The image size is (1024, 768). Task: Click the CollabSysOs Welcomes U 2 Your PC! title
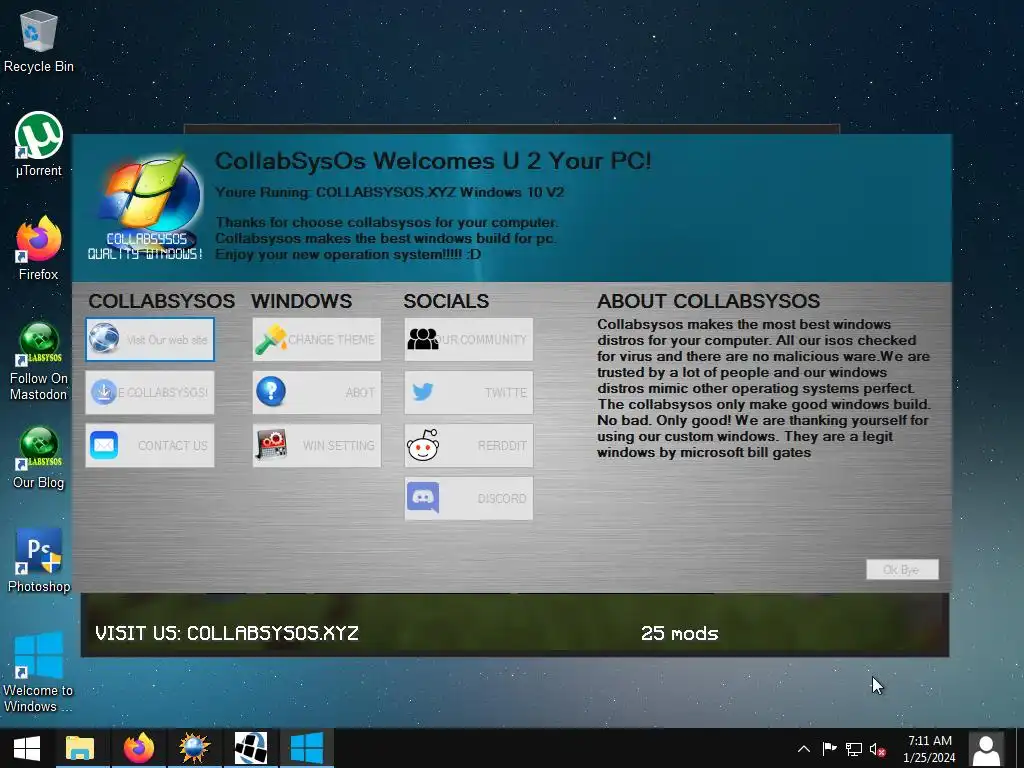pos(433,161)
